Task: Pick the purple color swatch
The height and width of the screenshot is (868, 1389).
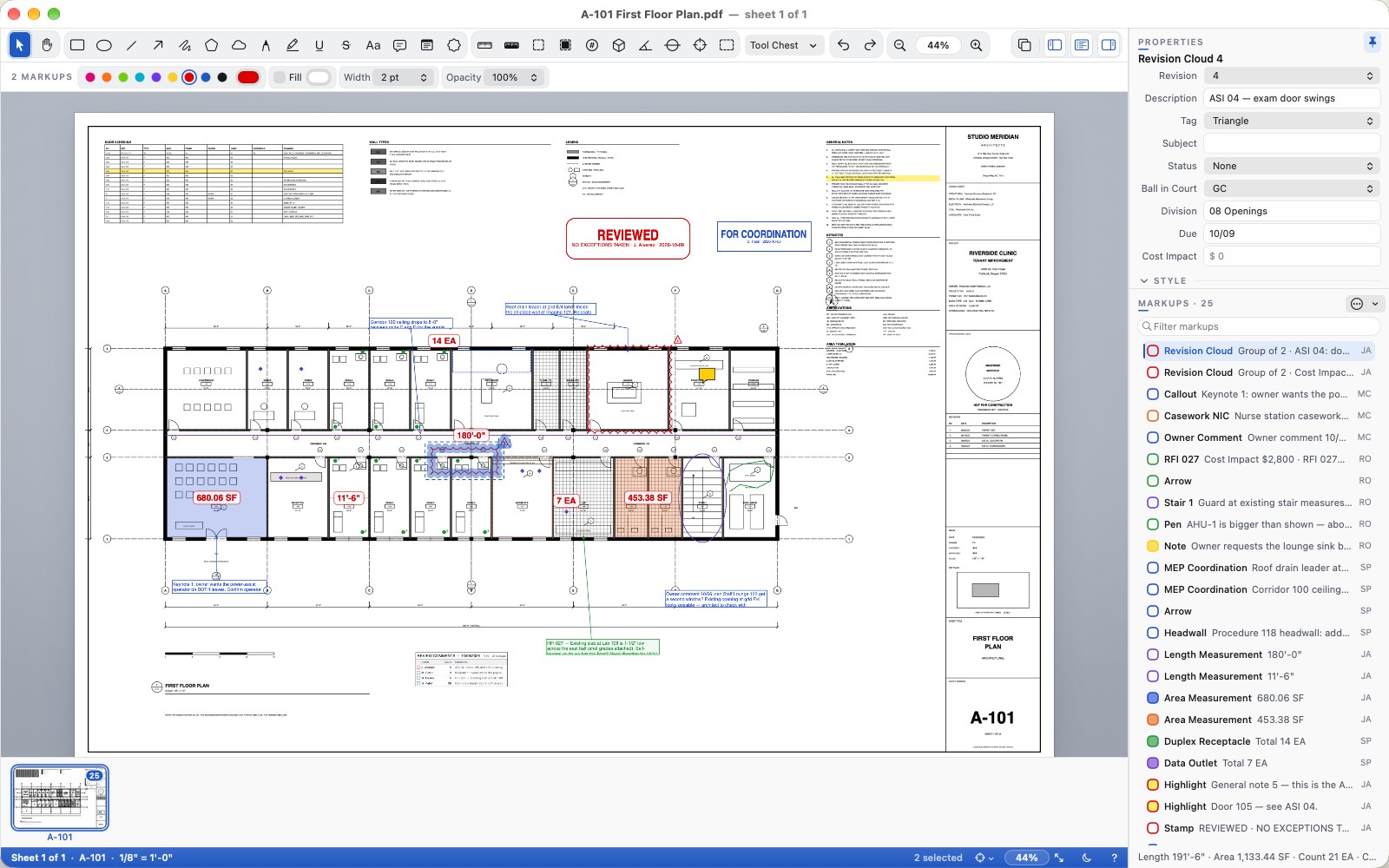Action: (x=156, y=77)
